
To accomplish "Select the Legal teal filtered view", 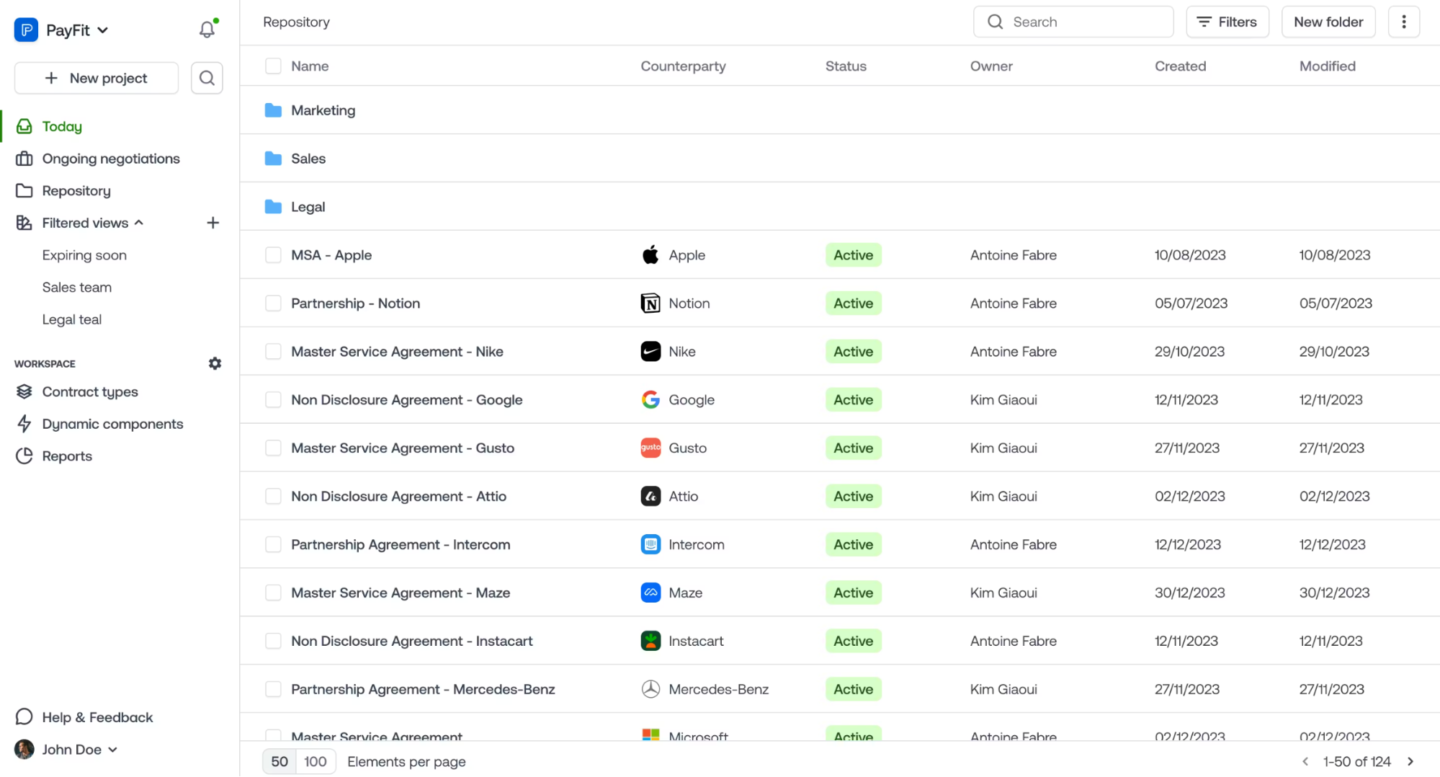I will pyautogui.click(x=71, y=319).
